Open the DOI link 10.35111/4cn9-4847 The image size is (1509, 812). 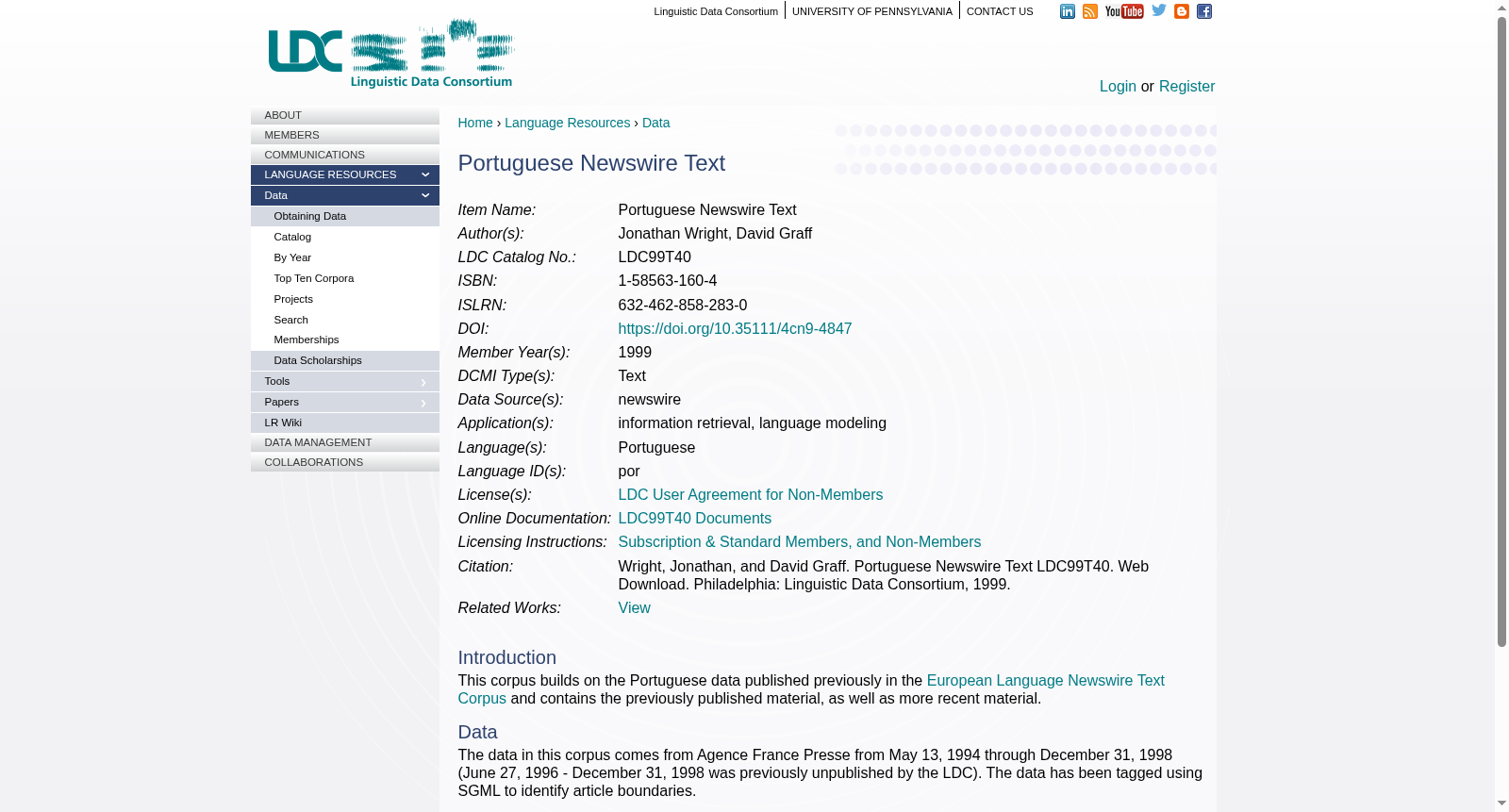[x=735, y=329]
